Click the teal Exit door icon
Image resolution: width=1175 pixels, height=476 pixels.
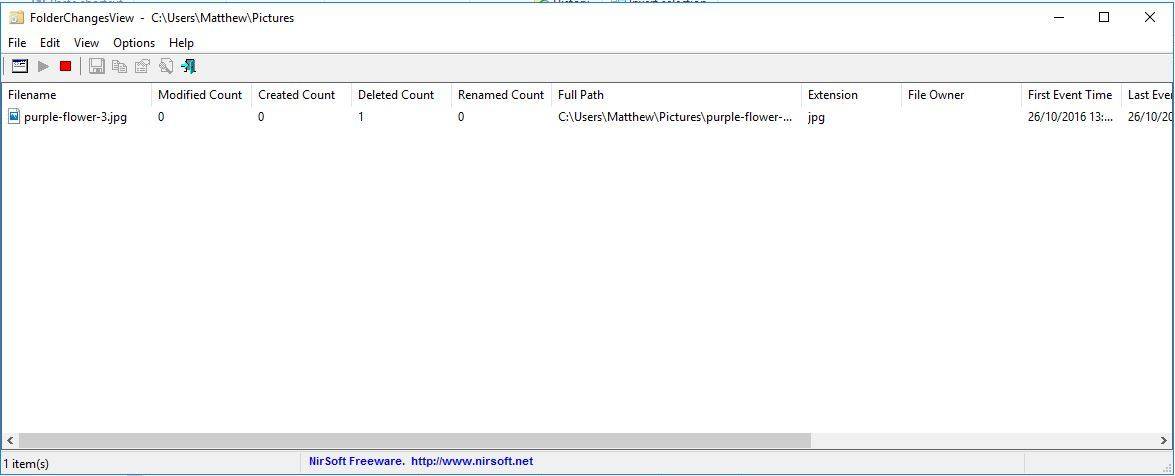coord(189,67)
